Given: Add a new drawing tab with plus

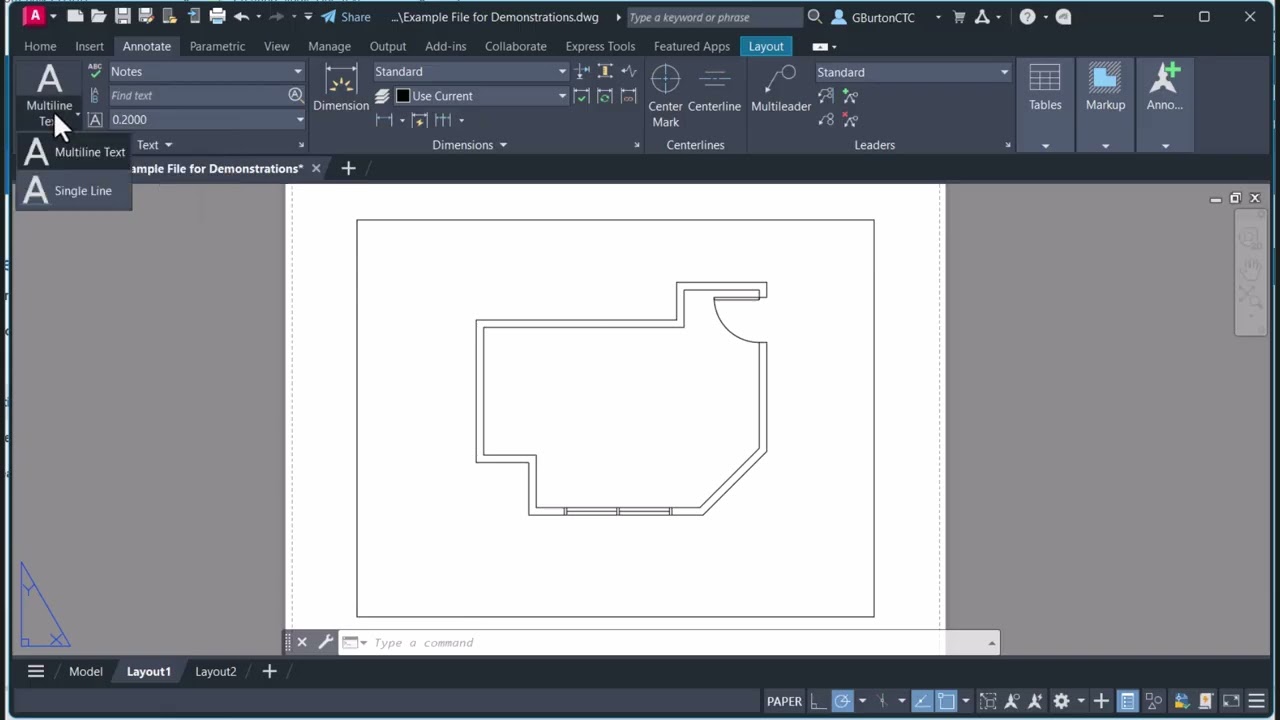Looking at the screenshot, I should click(x=348, y=168).
